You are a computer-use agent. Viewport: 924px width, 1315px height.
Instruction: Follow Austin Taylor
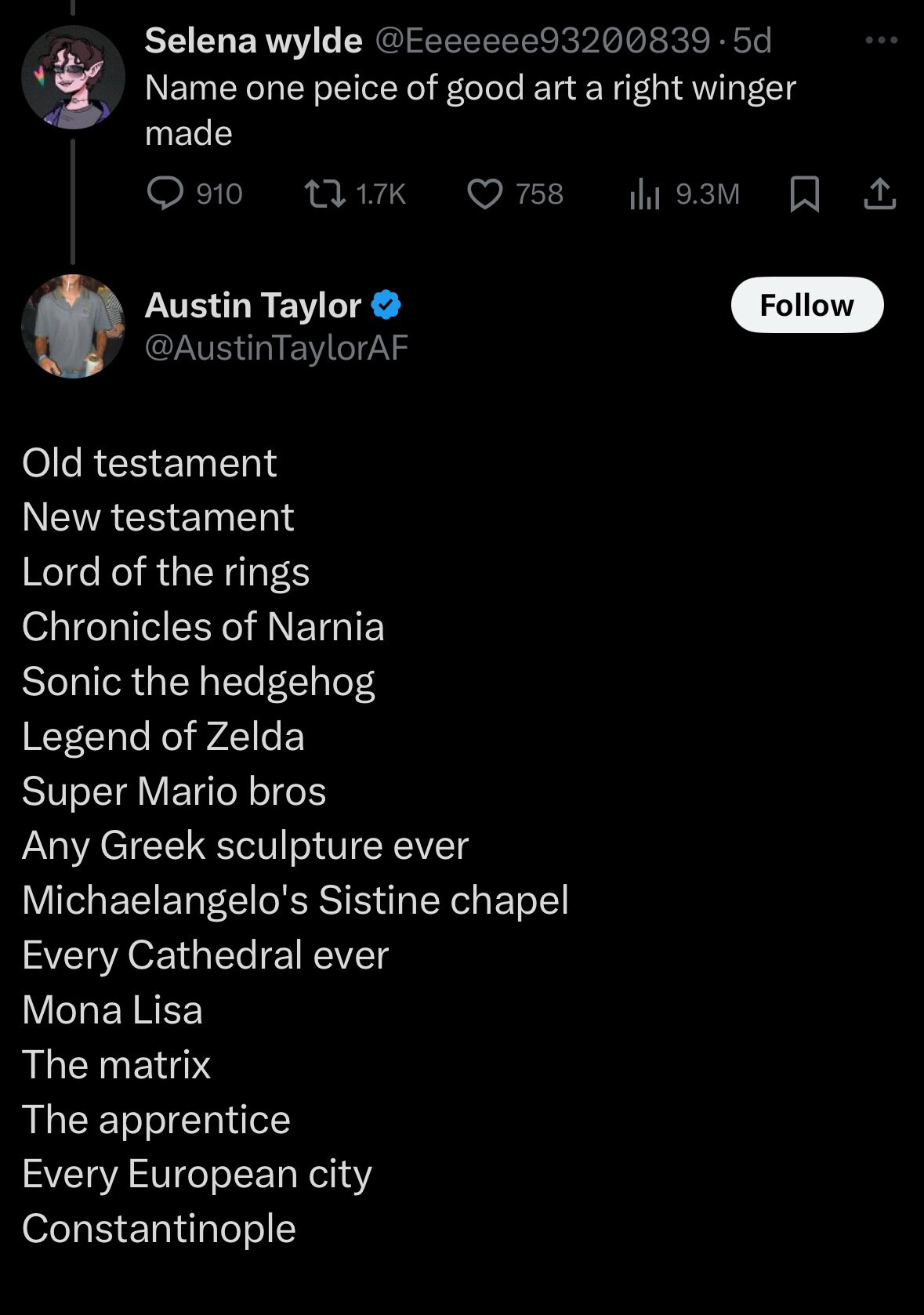(x=807, y=305)
